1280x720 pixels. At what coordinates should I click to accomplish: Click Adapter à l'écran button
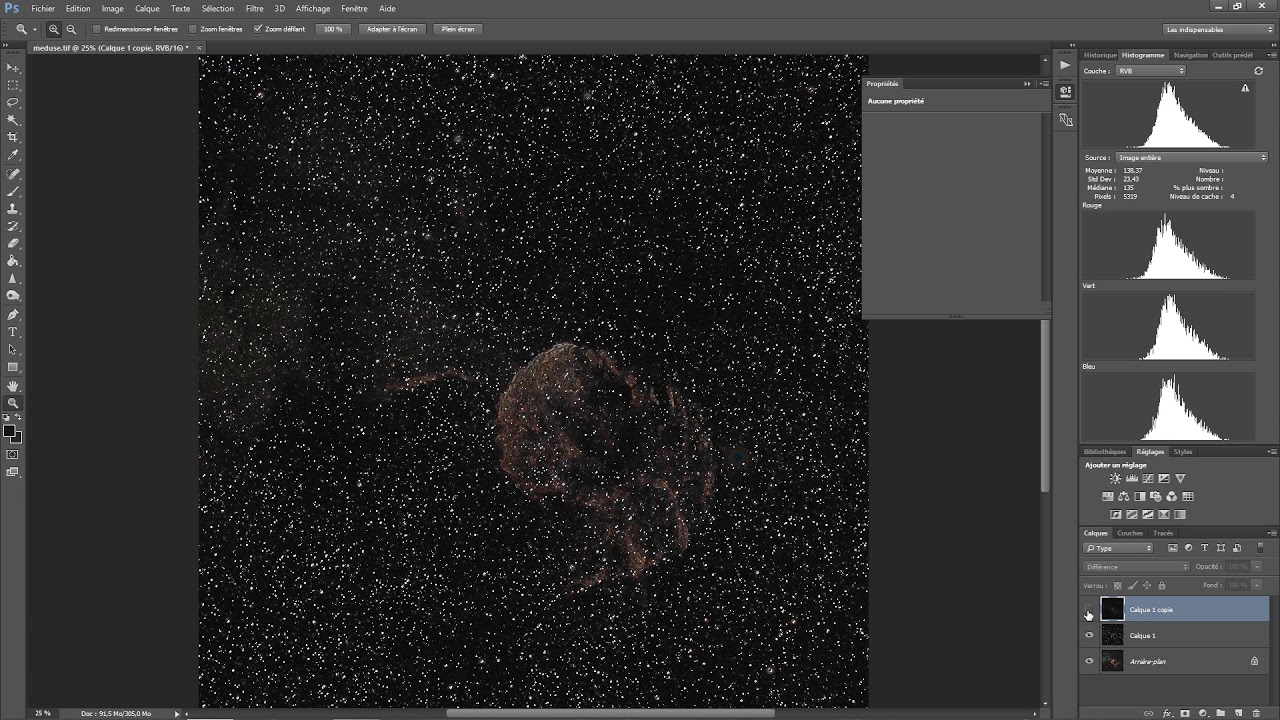392,29
